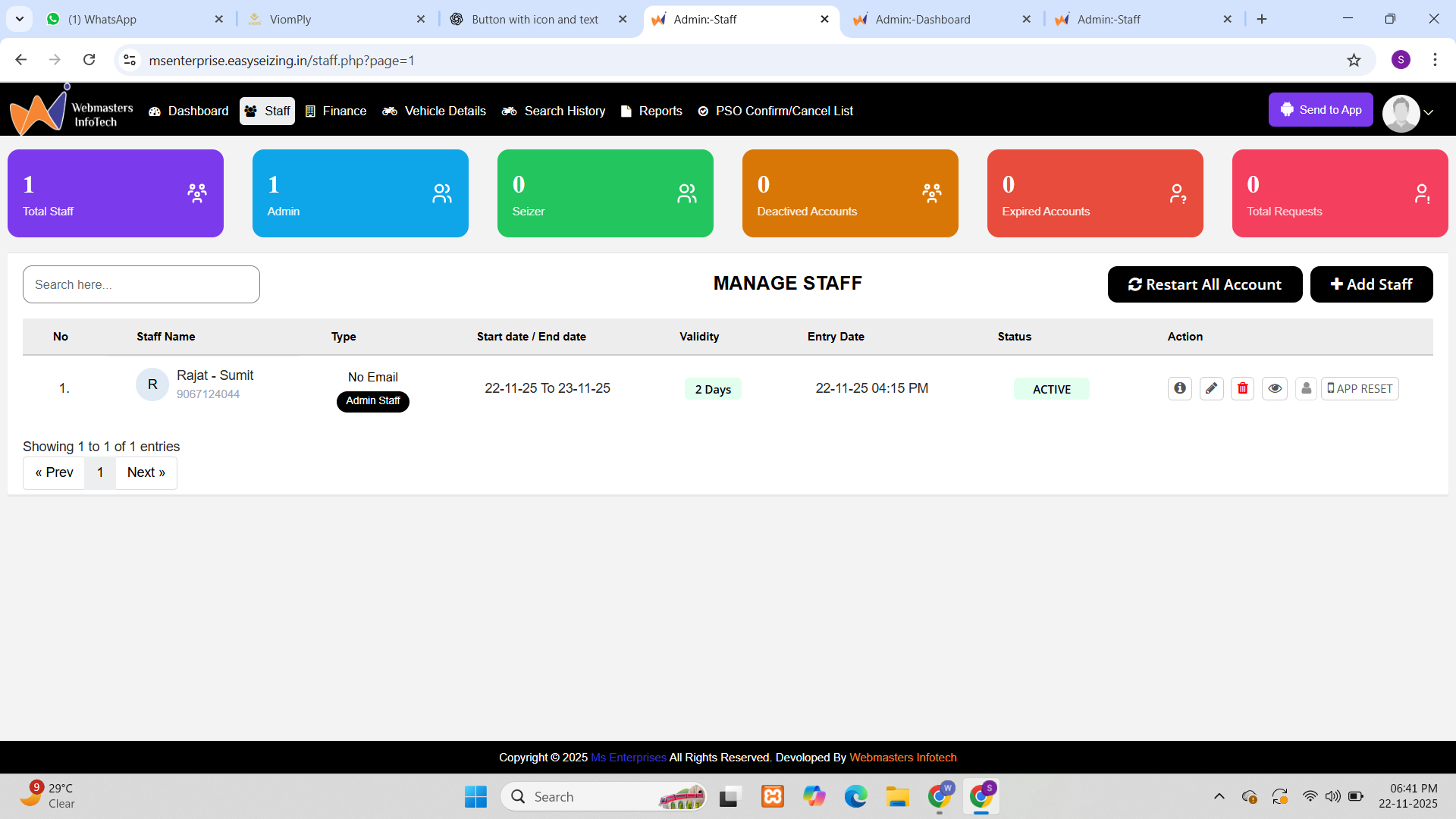1456x819 pixels.
Task: Click the Prev pagination button
Action: (54, 472)
